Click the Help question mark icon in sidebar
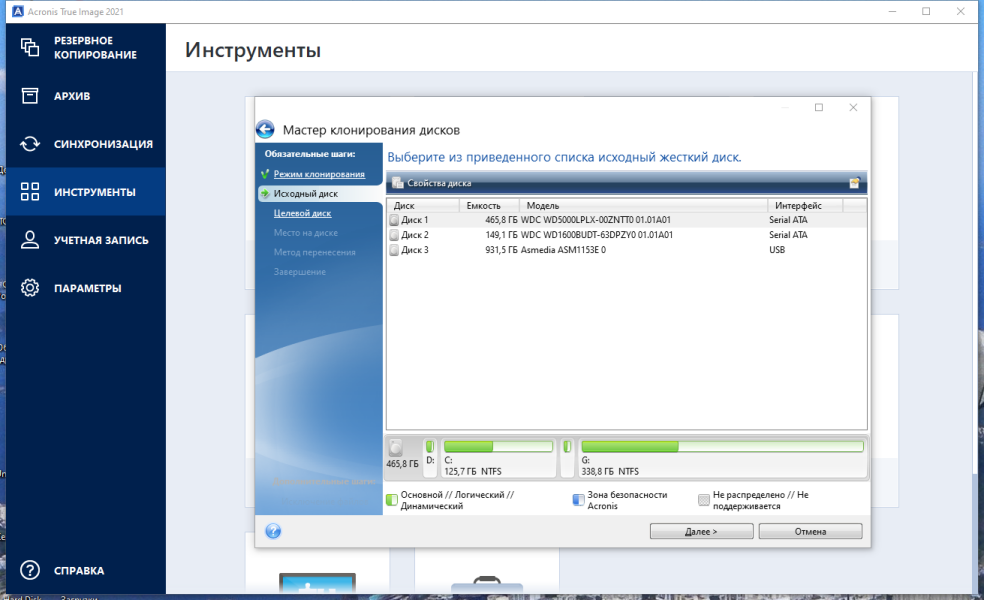Screen dimensions: 984x600 pyautogui.click(x=29, y=570)
